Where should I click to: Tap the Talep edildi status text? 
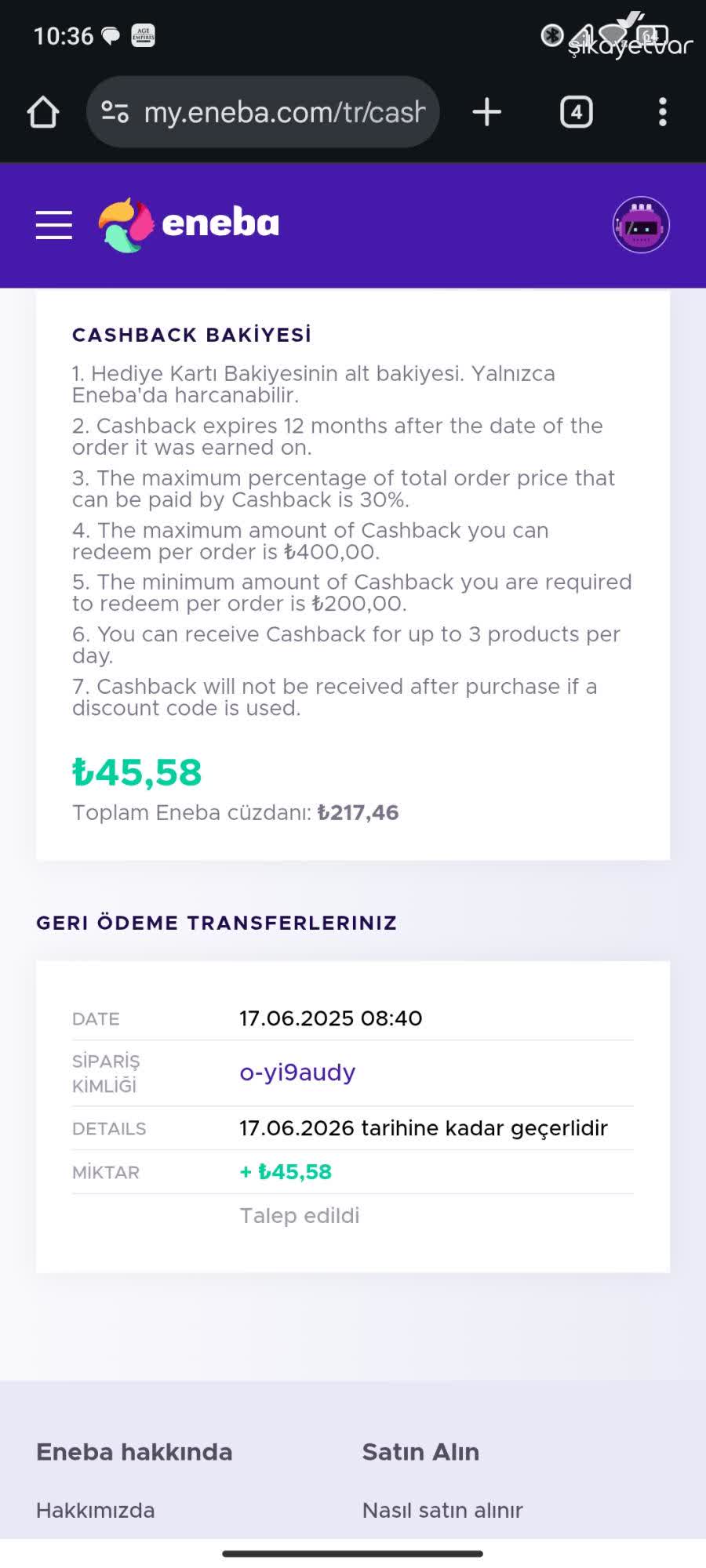300,1216
